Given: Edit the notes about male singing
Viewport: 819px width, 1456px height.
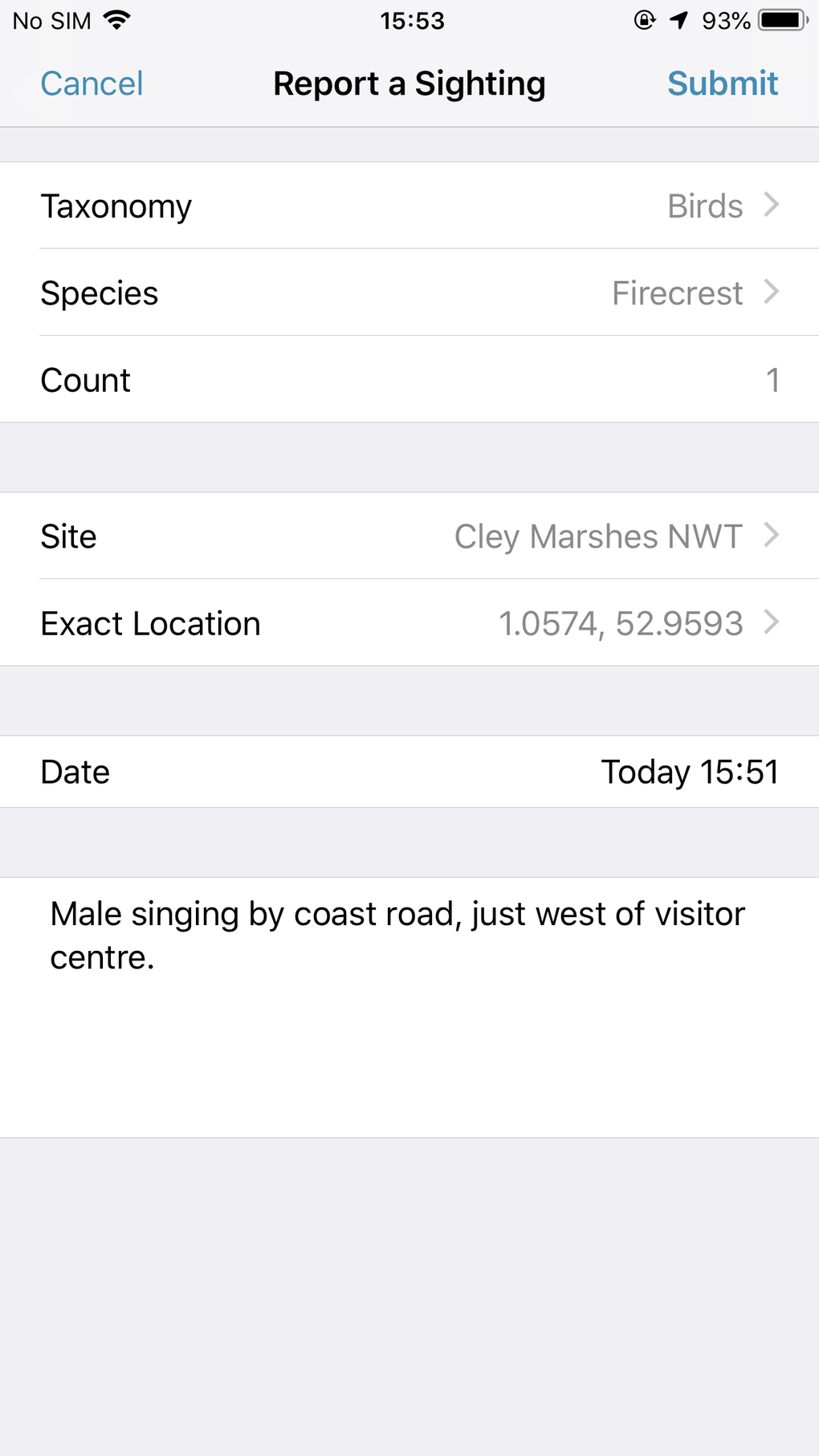Looking at the screenshot, I should (x=397, y=936).
